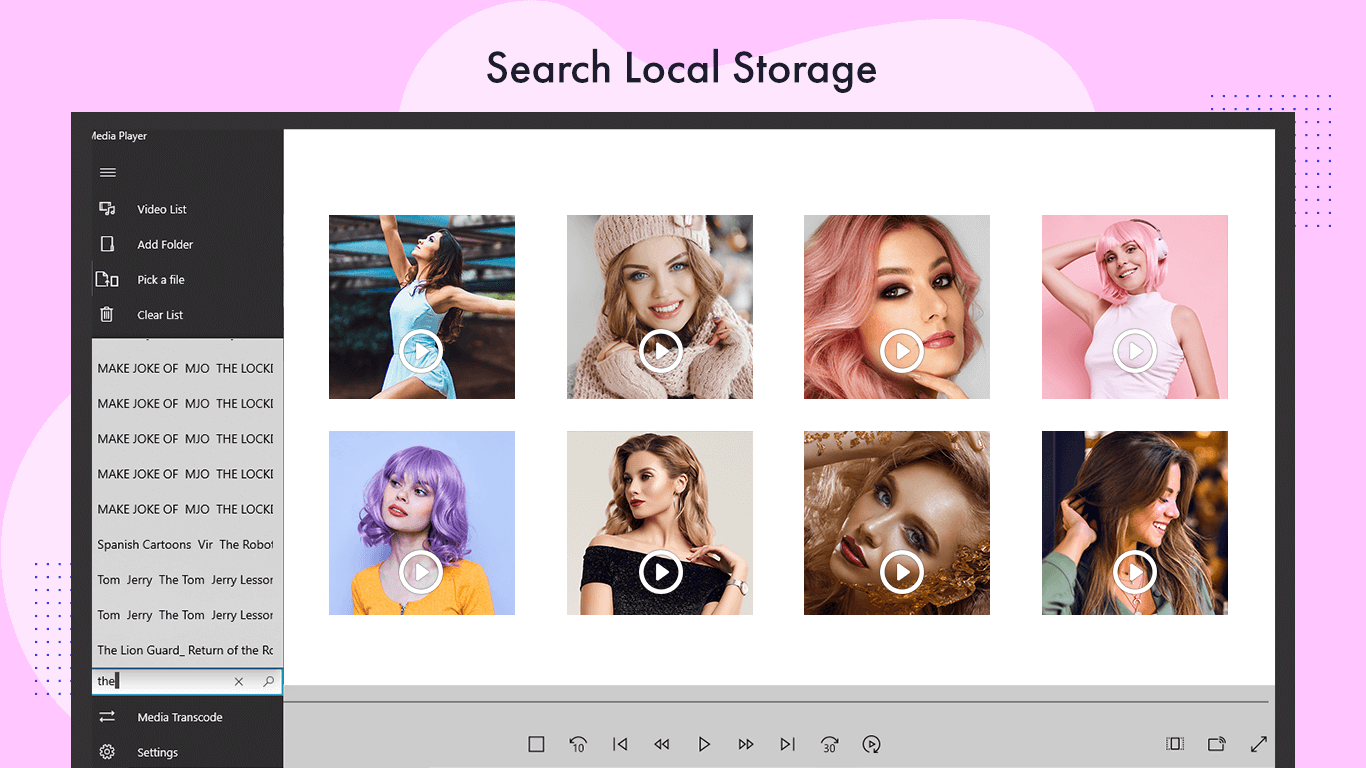
Task: Open the hamburger navigation menu
Action: (x=108, y=173)
